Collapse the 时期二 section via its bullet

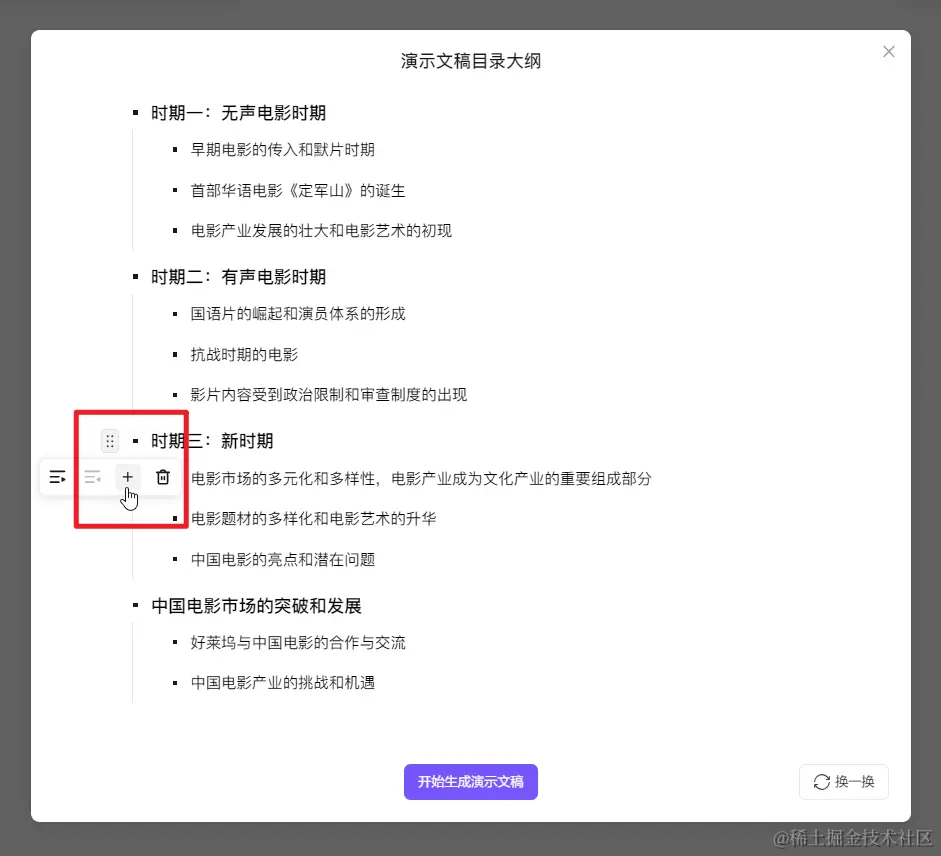pyautogui.click(x=134, y=276)
